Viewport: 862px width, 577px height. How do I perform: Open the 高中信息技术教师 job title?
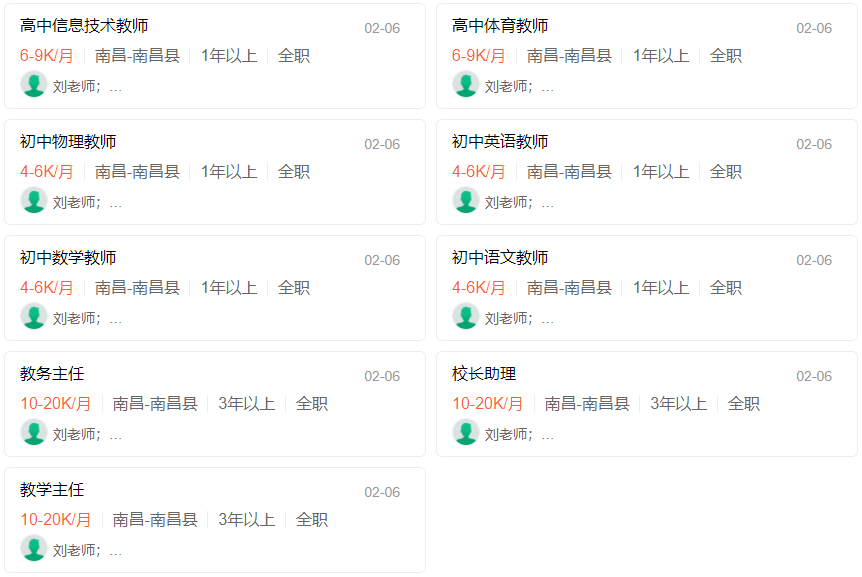(x=84, y=26)
